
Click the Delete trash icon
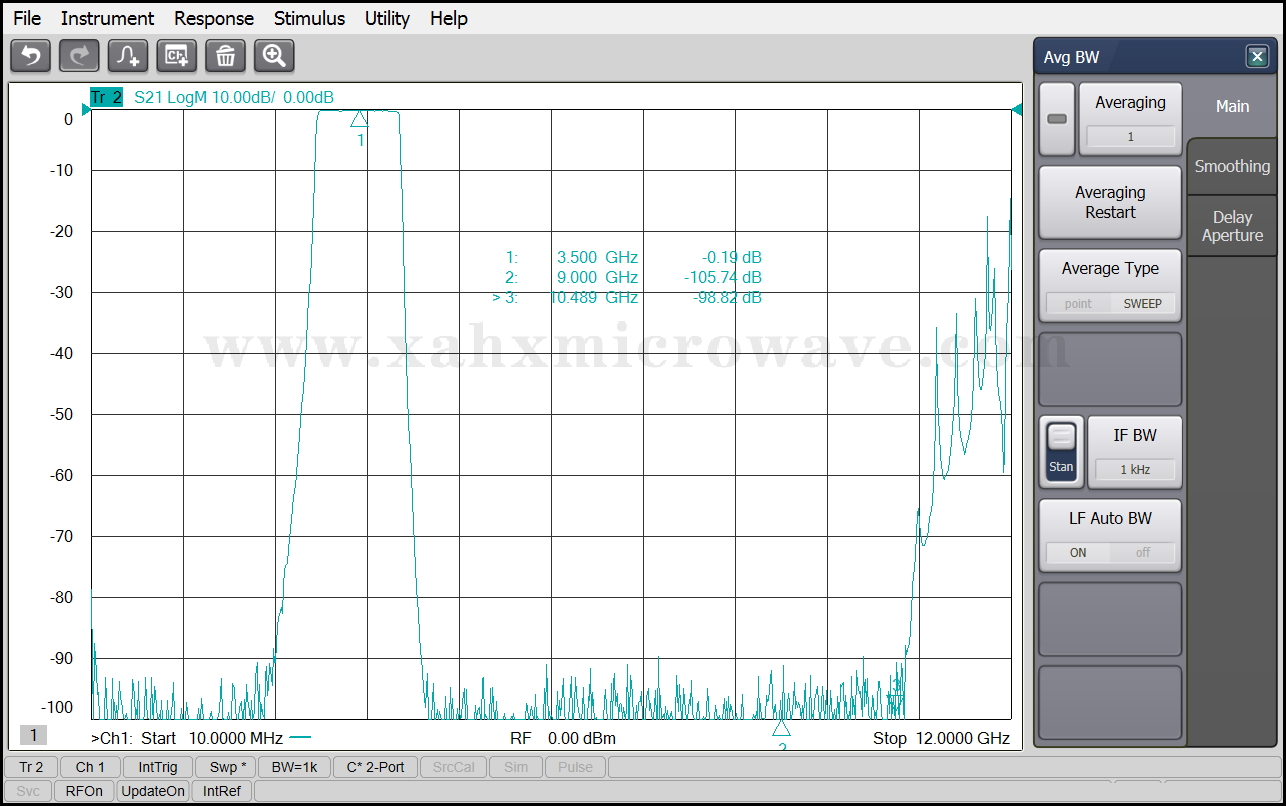click(x=226, y=56)
